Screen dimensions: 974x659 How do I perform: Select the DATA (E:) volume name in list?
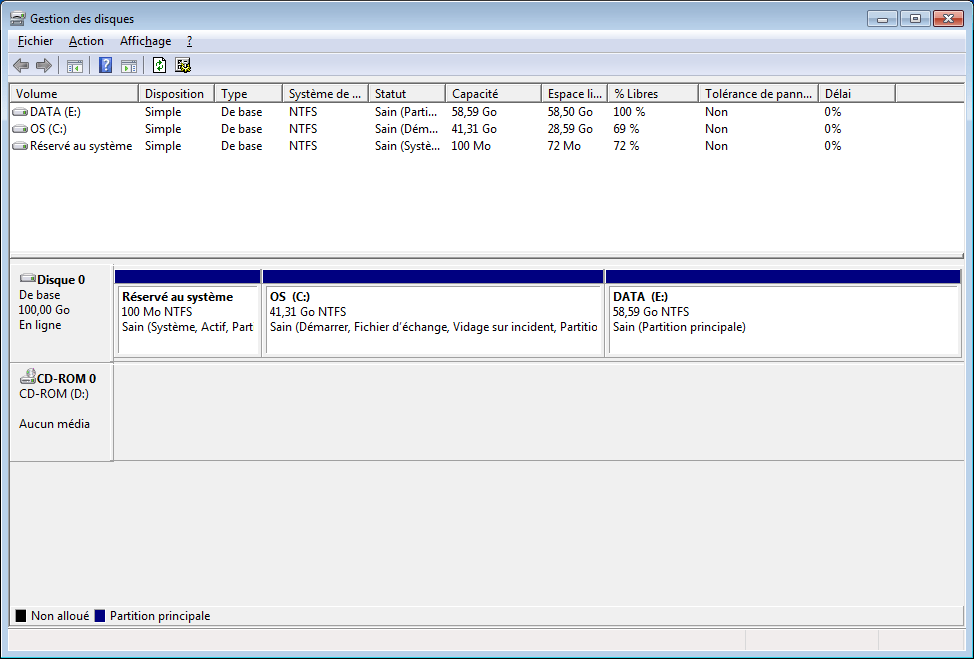[55, 112]
